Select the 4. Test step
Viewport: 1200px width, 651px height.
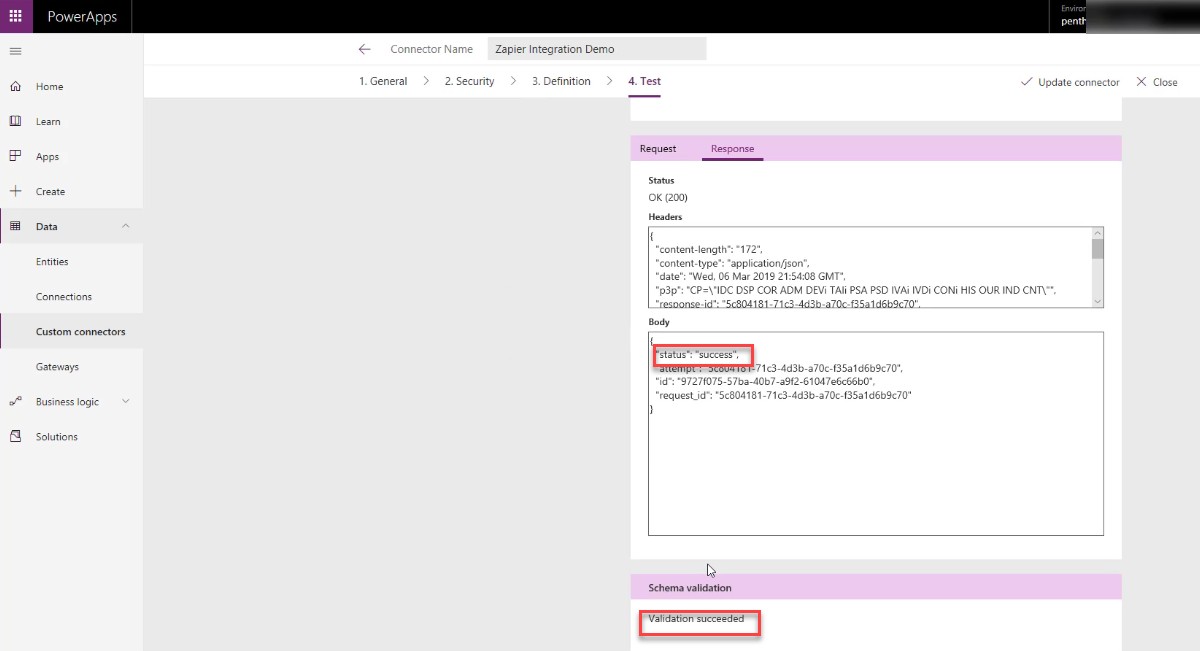pos(644,81)
